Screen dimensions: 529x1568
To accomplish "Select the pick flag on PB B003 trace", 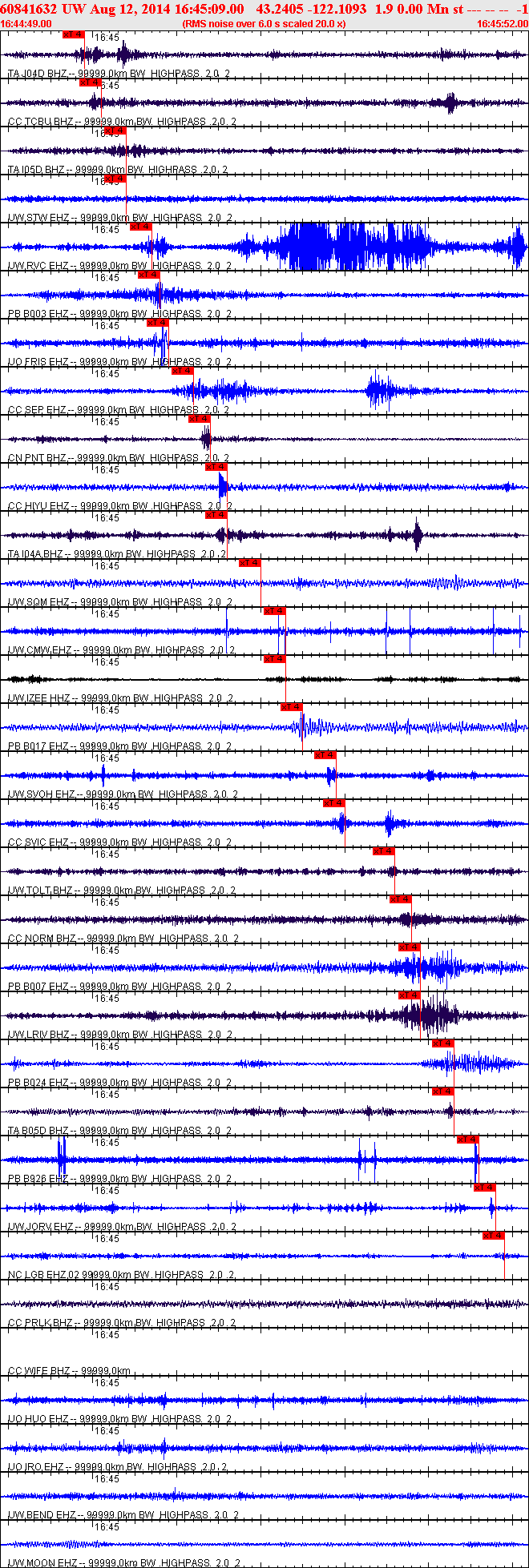I will coord(149,275).
